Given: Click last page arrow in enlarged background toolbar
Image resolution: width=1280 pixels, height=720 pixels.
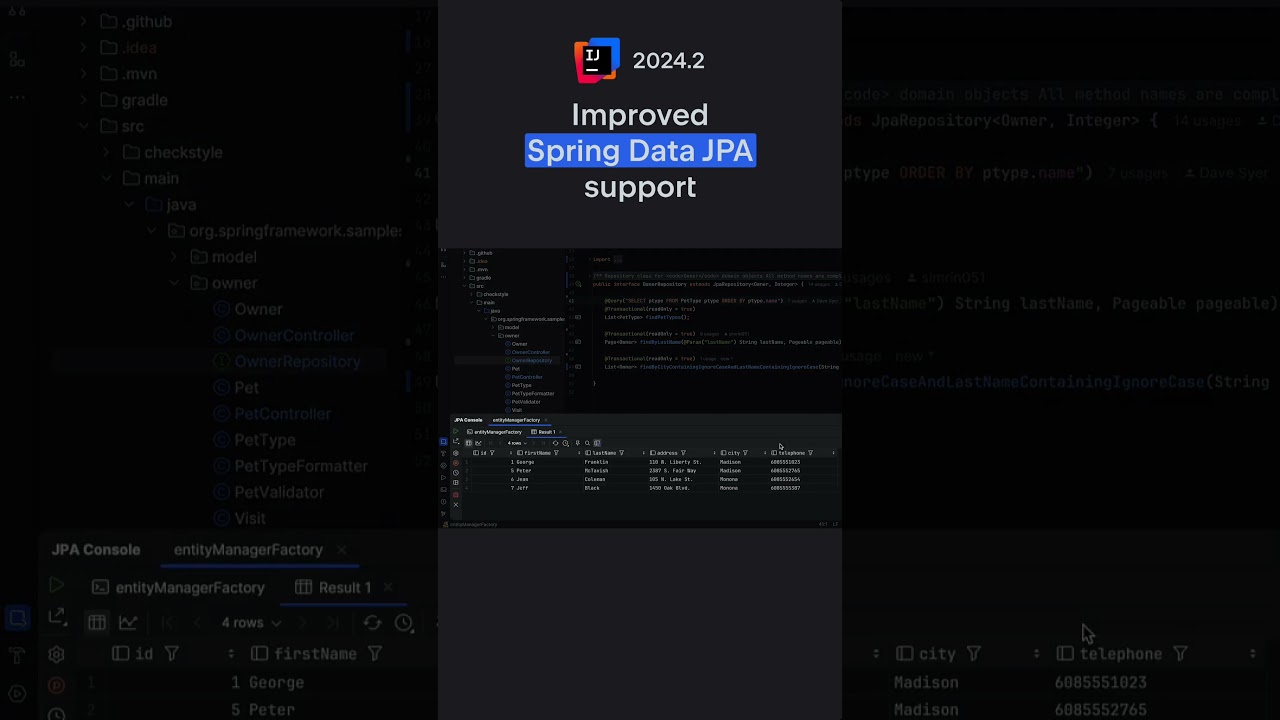Looking at the screenshot, I should point(334,622).
